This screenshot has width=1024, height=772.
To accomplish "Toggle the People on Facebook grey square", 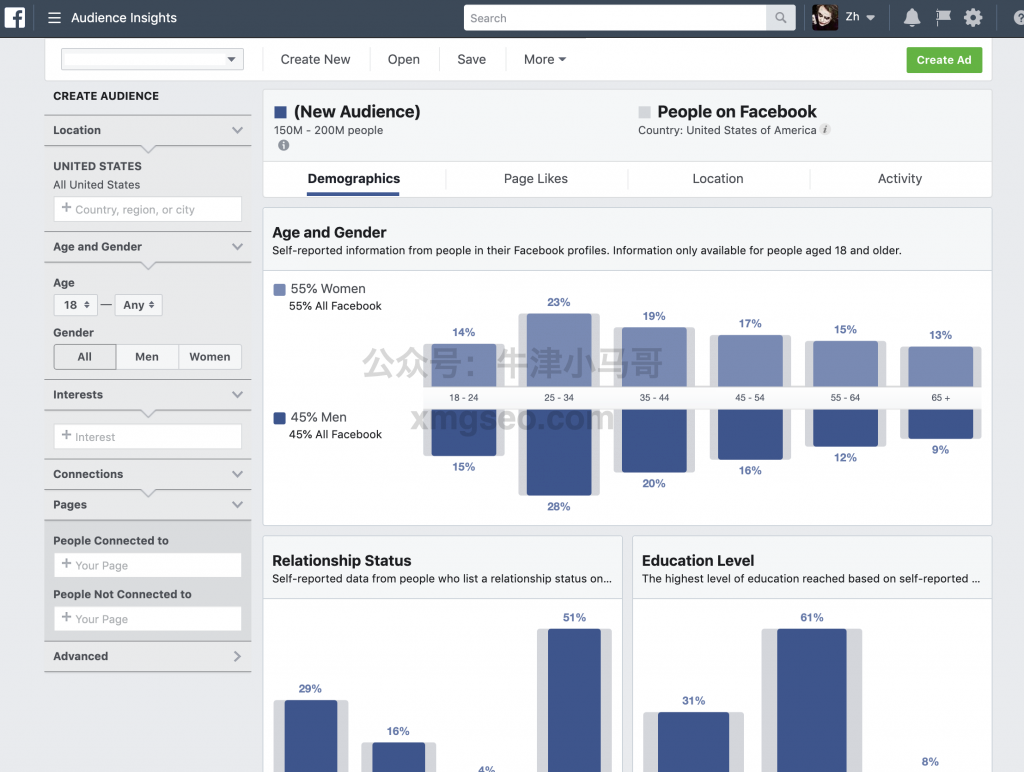I will (x=645, y=112).
